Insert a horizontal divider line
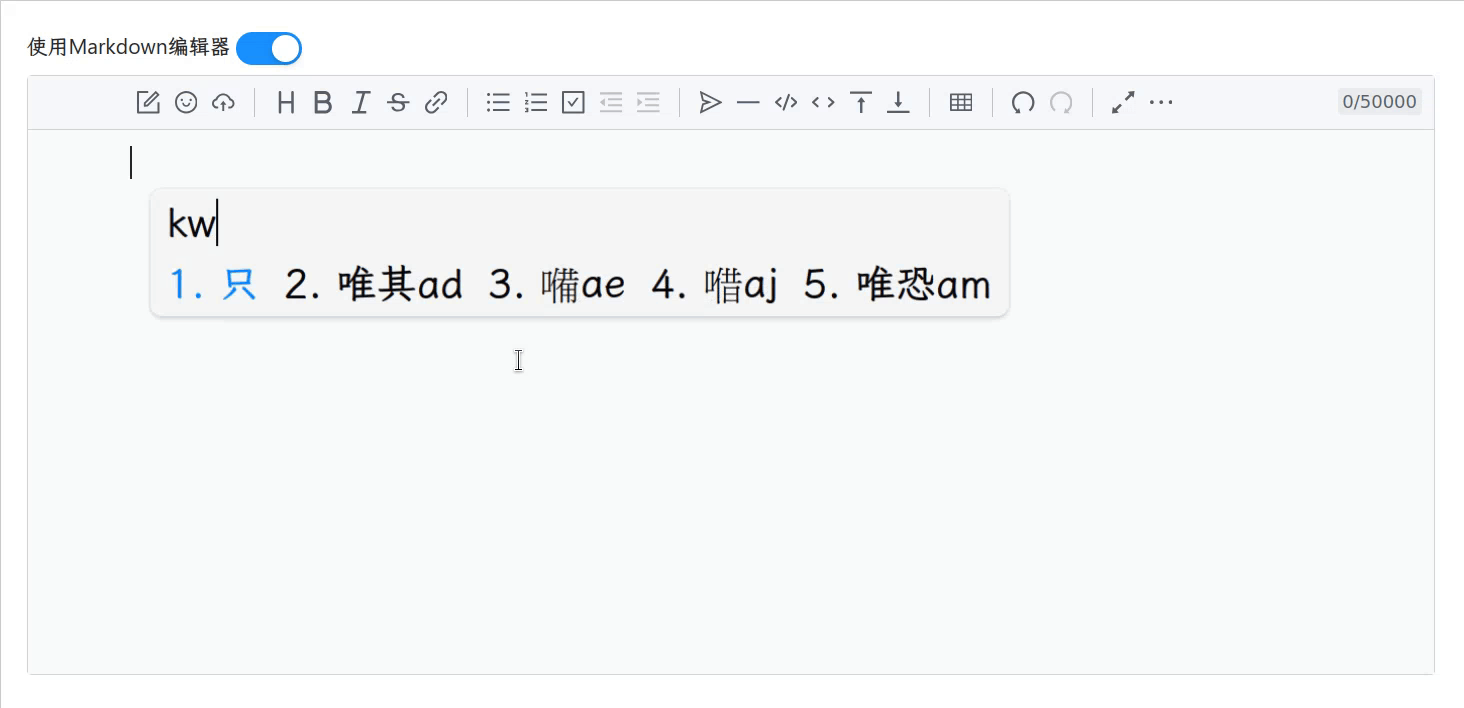1464x708 pixels. tap(748, 102)
